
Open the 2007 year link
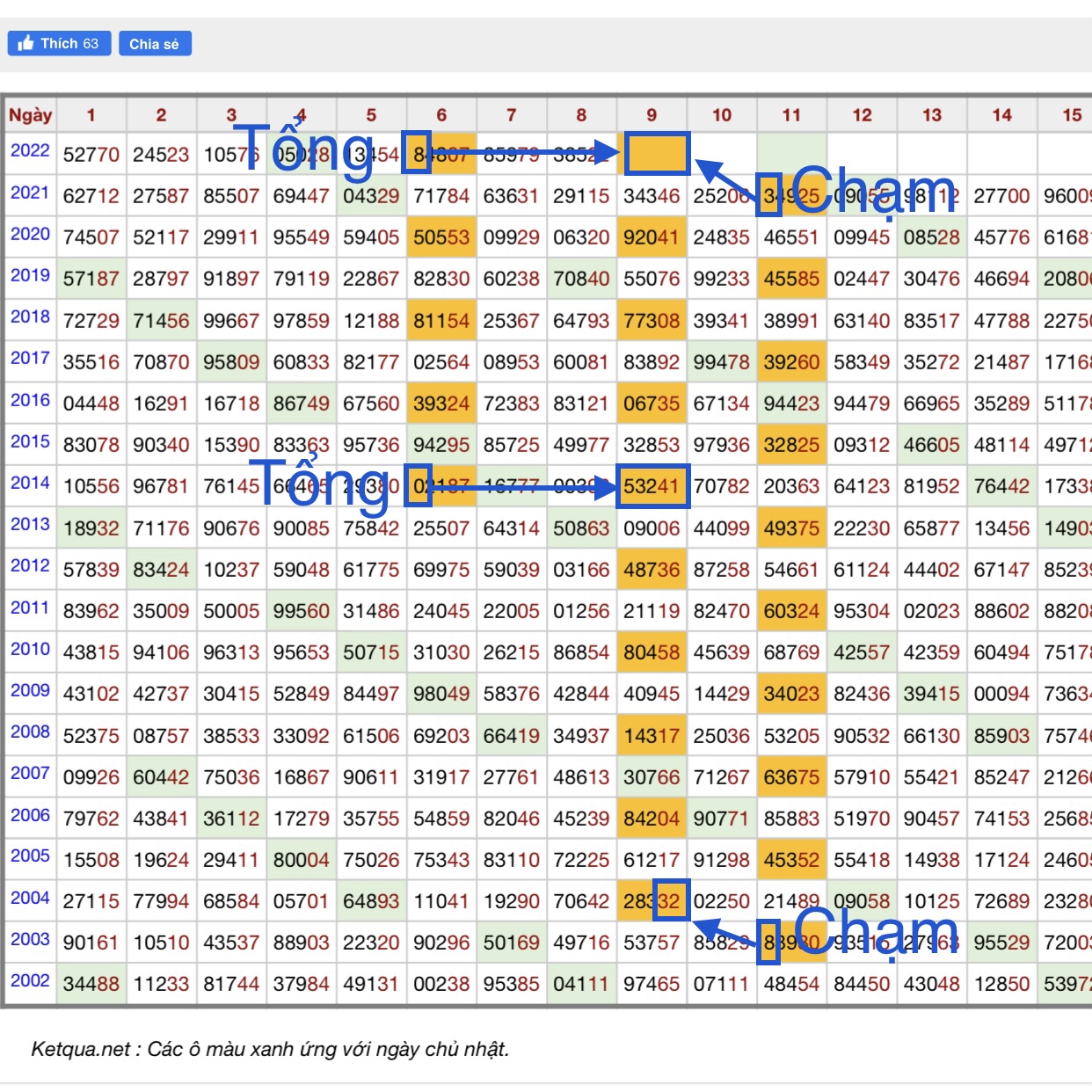30,773
